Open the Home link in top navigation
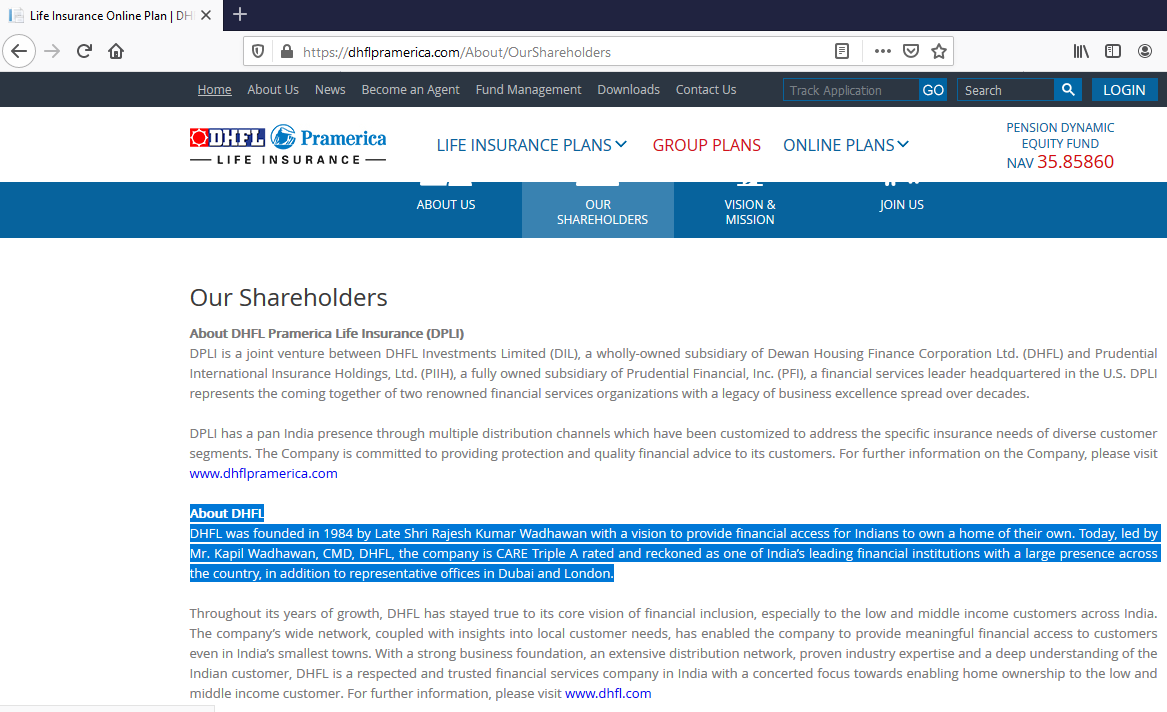 point(214,89)
